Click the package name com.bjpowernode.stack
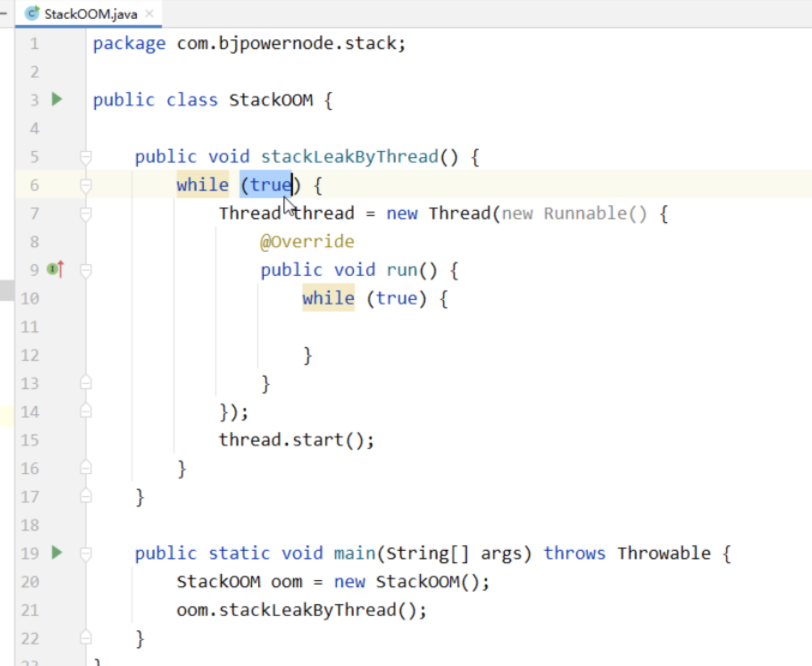The height and width of the screenshot is (666, 812). tap(286, 44)
